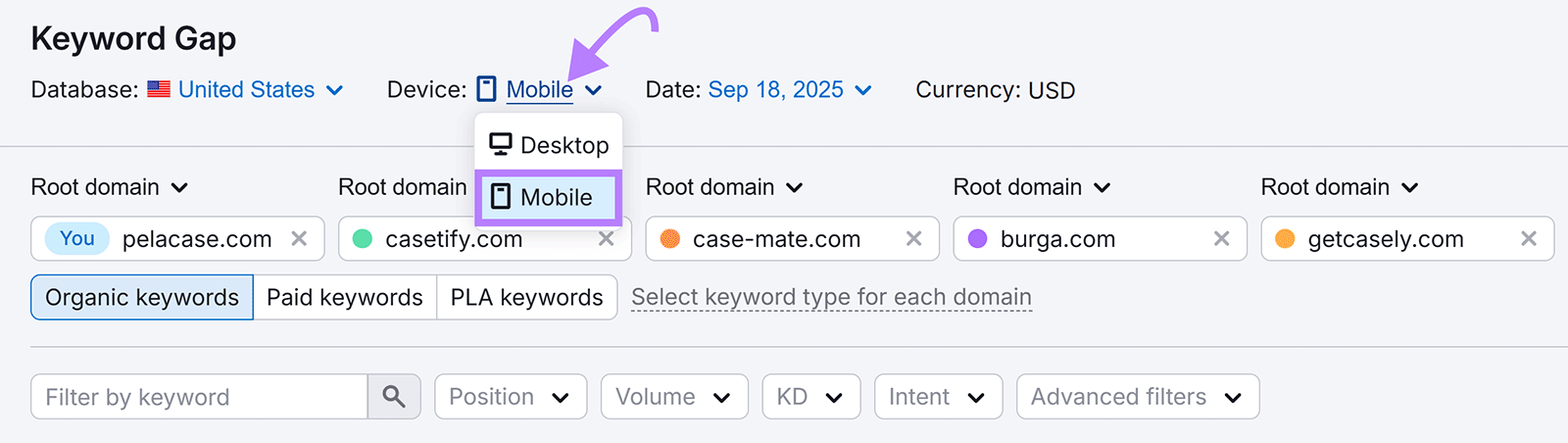This screenshot has width=1568, height=443.
Task: Select Mobile option in device menu
Action: (549, 197)
